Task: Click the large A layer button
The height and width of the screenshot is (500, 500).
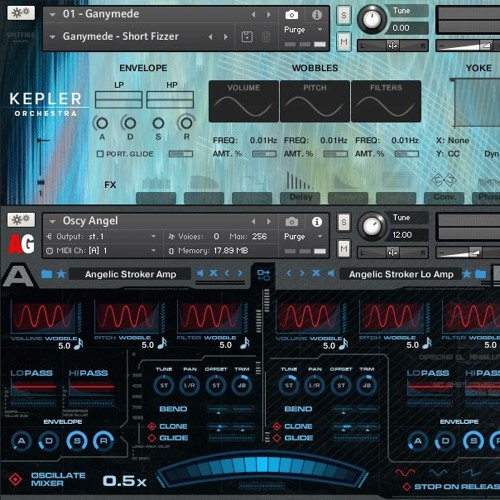Action: point(18,275)
